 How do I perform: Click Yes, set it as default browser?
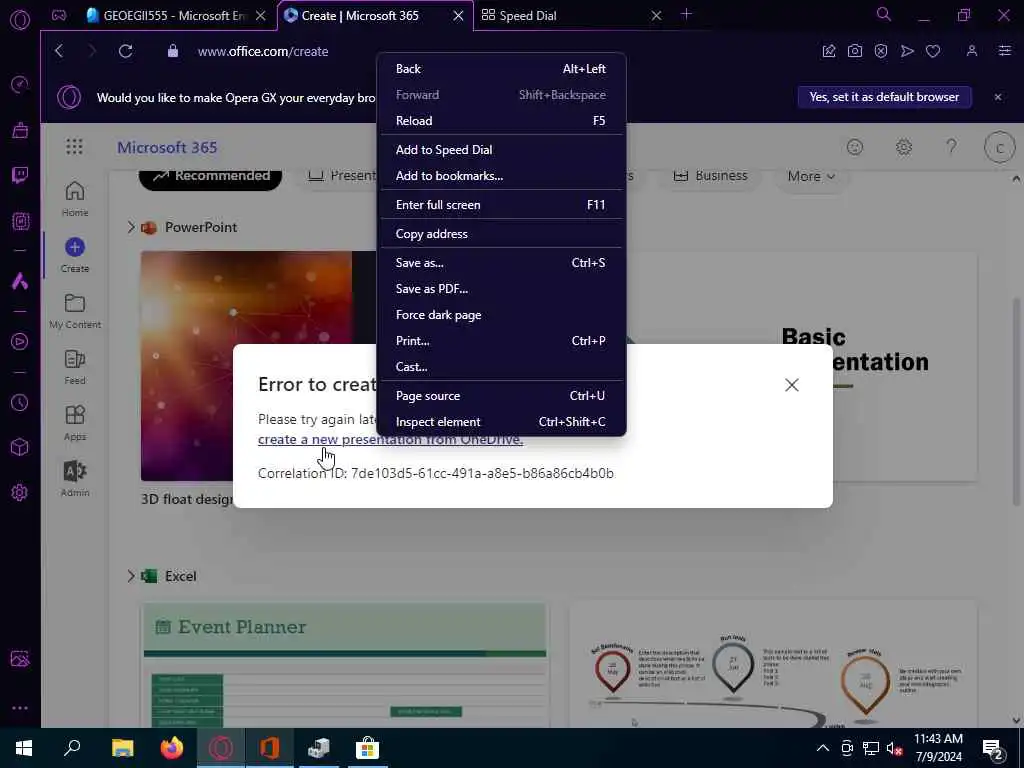(x=884, y=97)
